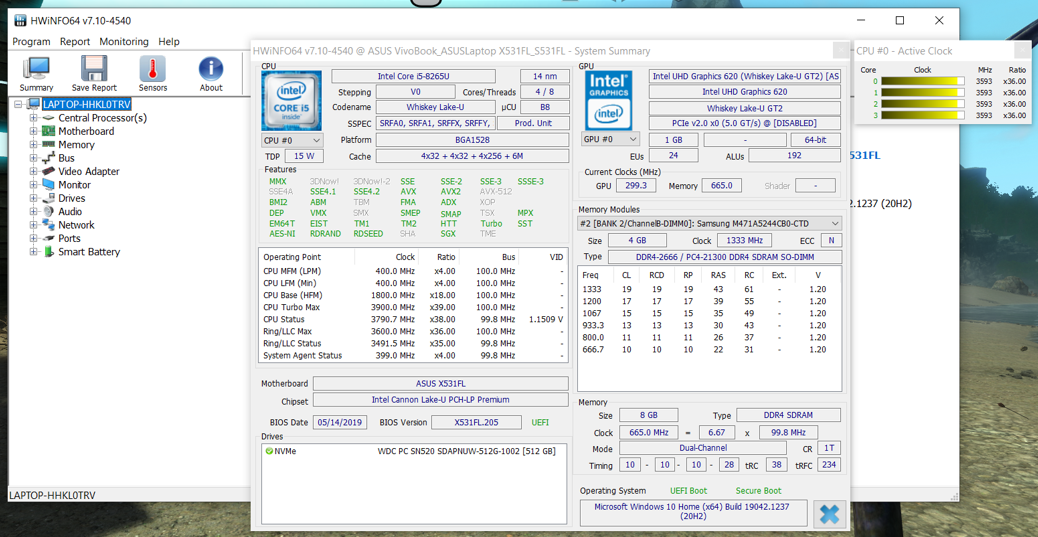
Task: Expand the Motherboard tree node
Action: [x=33, y=131]
